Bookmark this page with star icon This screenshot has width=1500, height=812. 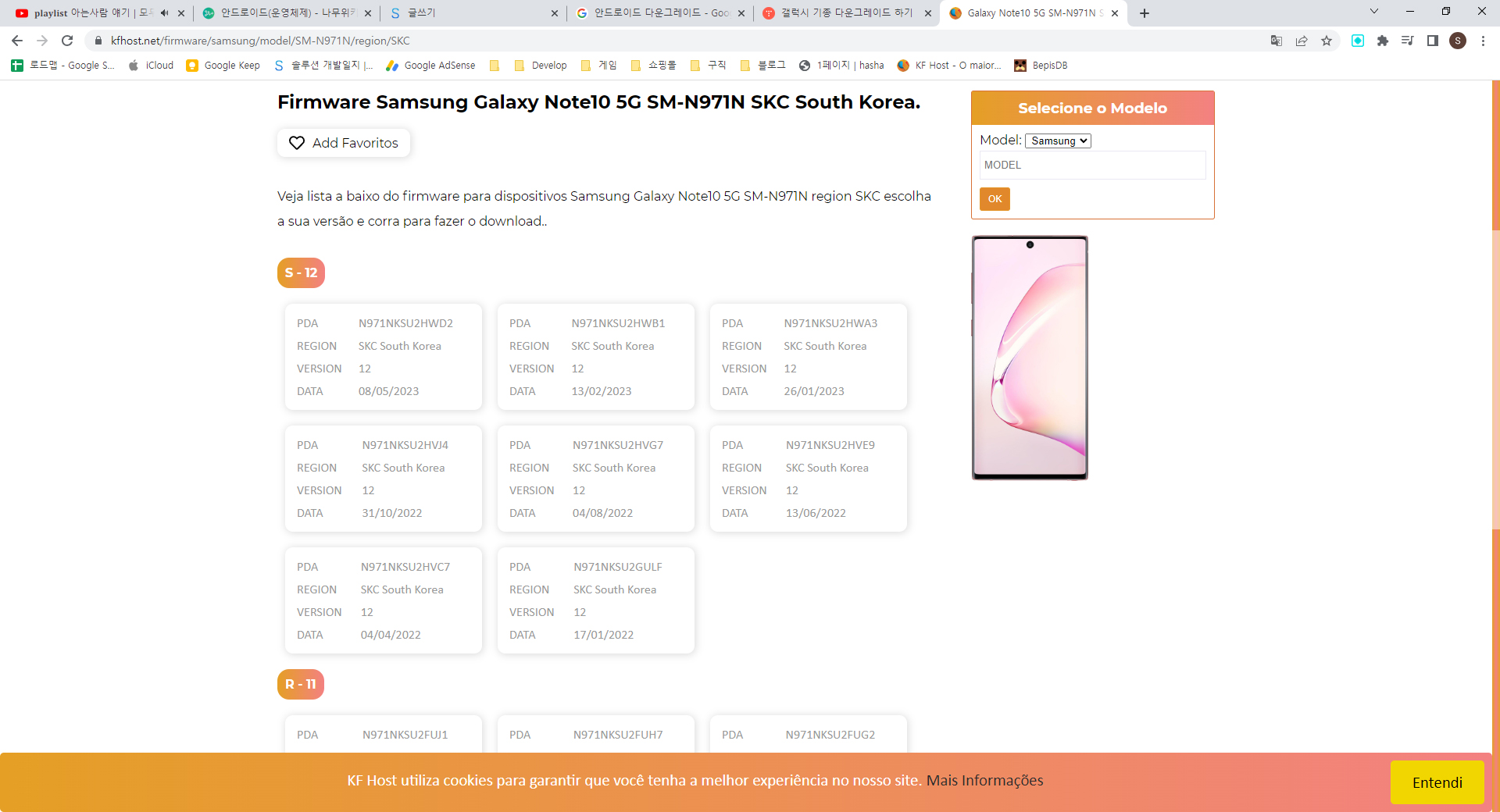pyautogui.click(x=1327, y=41)
